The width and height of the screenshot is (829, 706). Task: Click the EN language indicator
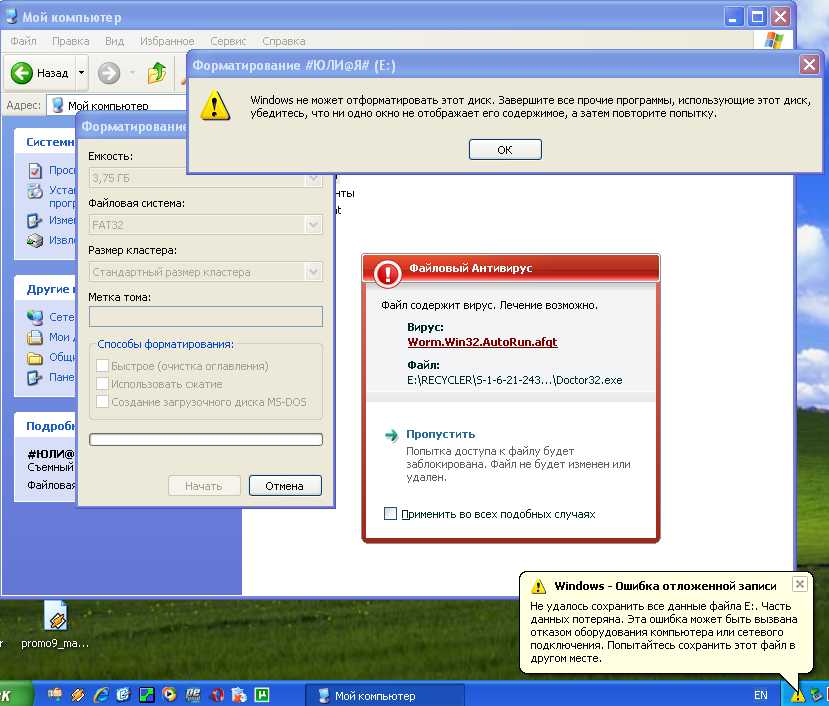[760, 695]
